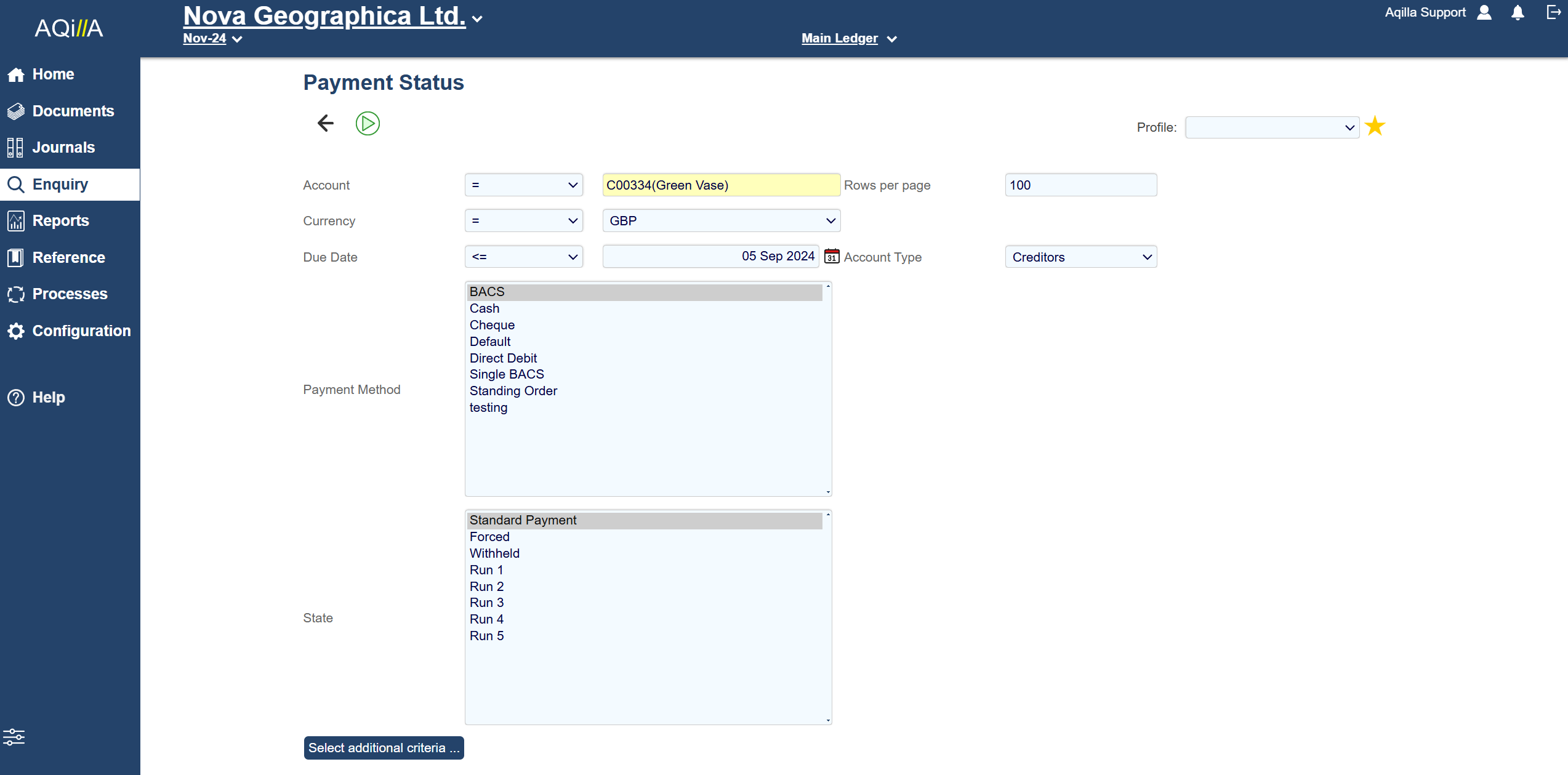Click Select additional criteria button
The height and width of the screenshot is (775, 1568).
[384, 748]
